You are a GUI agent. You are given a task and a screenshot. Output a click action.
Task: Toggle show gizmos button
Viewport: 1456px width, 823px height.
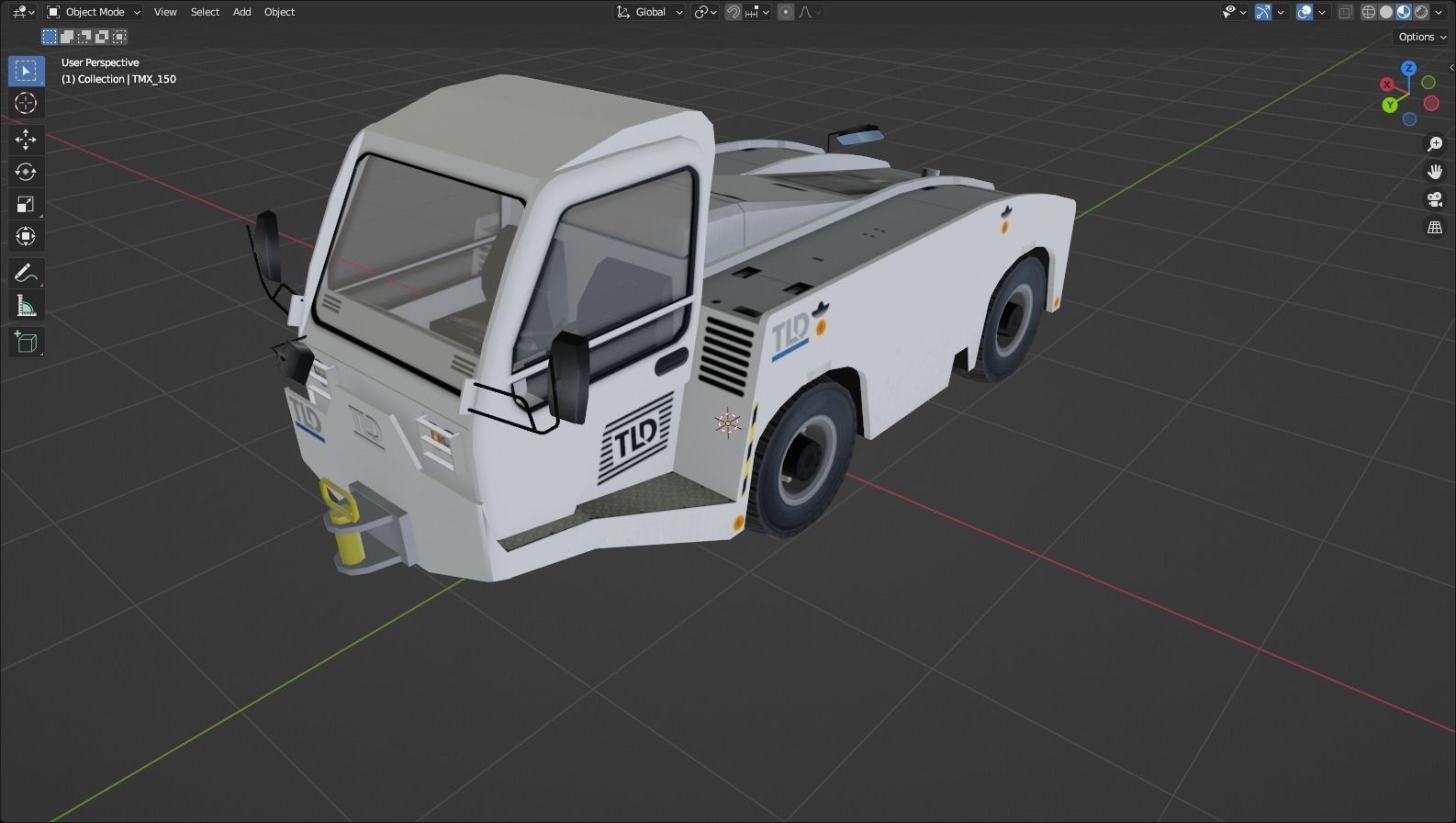[1263, 12]
